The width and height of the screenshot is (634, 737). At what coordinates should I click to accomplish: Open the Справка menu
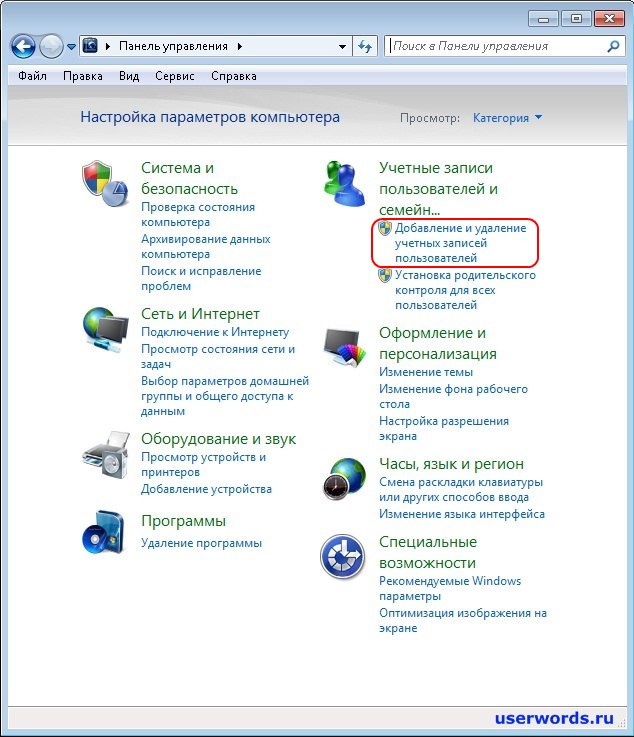pyautogui.click(x=234, y=76)
